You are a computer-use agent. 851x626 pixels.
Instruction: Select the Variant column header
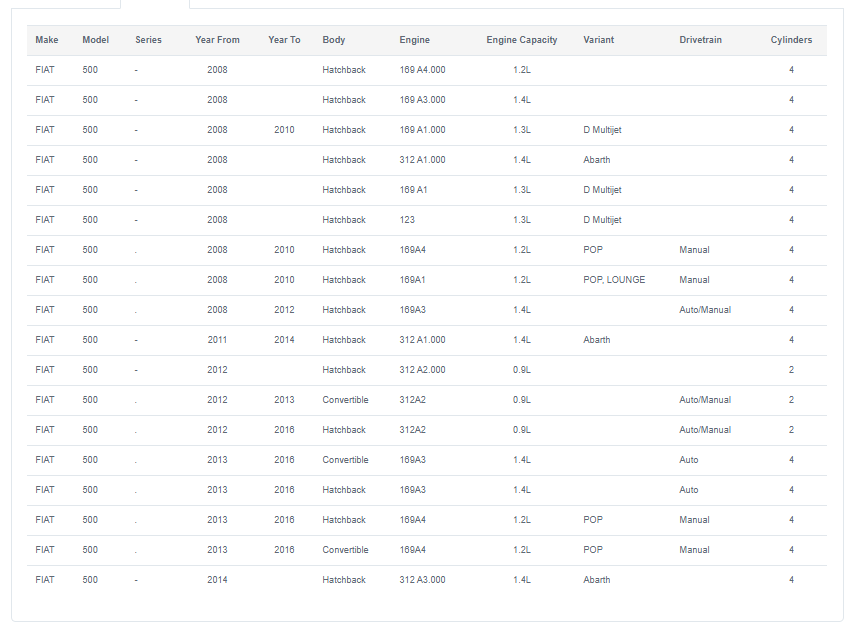(599, 40)
